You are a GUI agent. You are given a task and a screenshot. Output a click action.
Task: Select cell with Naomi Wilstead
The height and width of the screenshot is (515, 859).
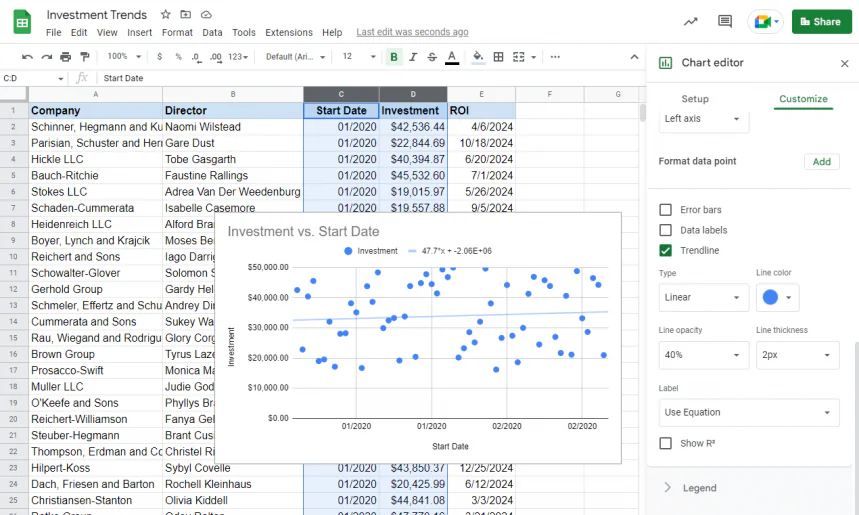coord(233,127)
